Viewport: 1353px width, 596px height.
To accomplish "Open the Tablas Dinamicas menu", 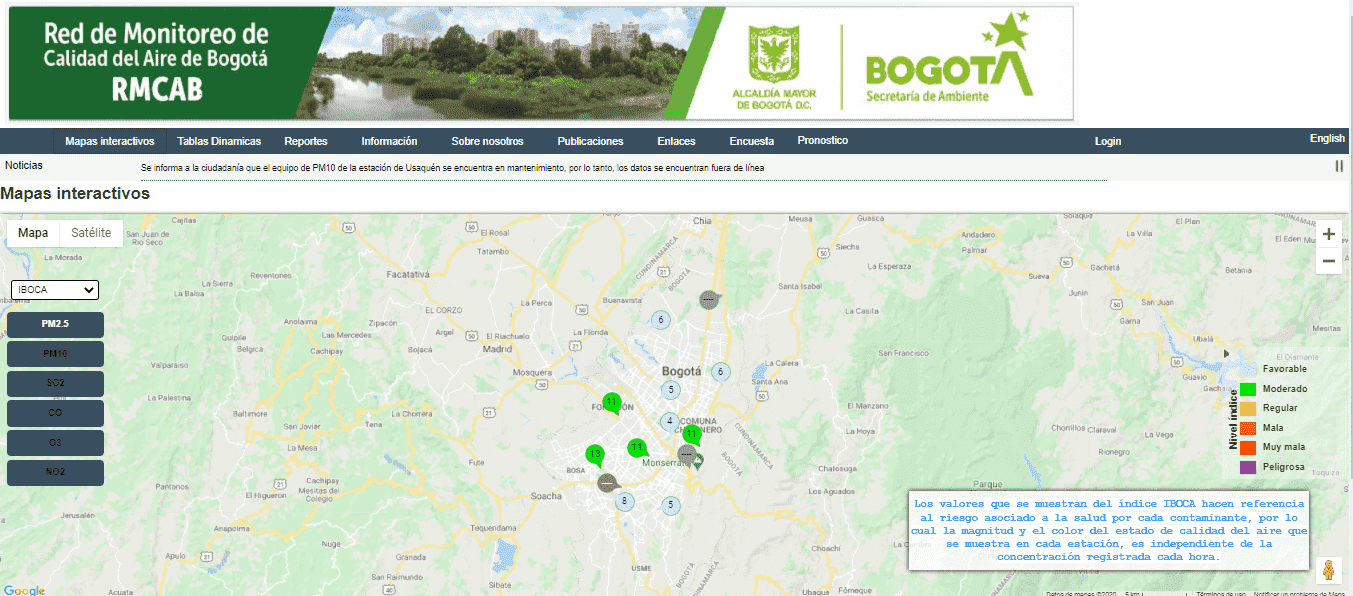I will (219, 141).
